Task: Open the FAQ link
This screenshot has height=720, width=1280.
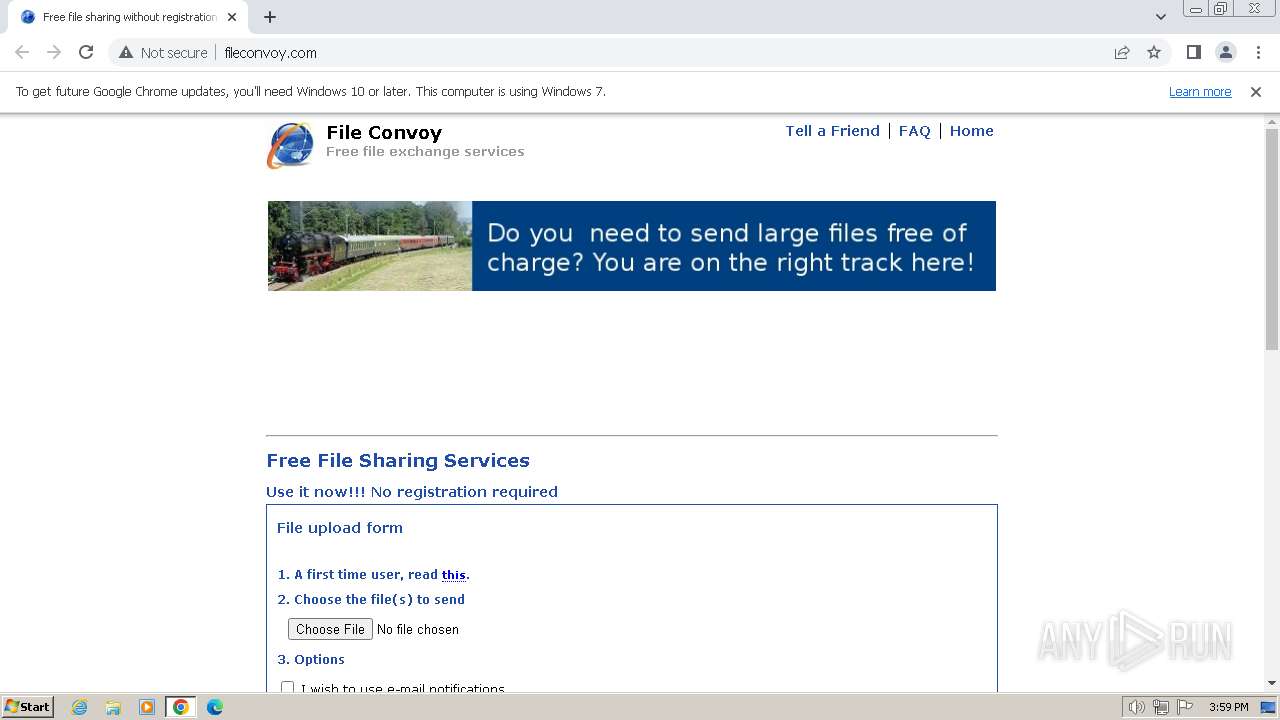Action: (914, 131)
